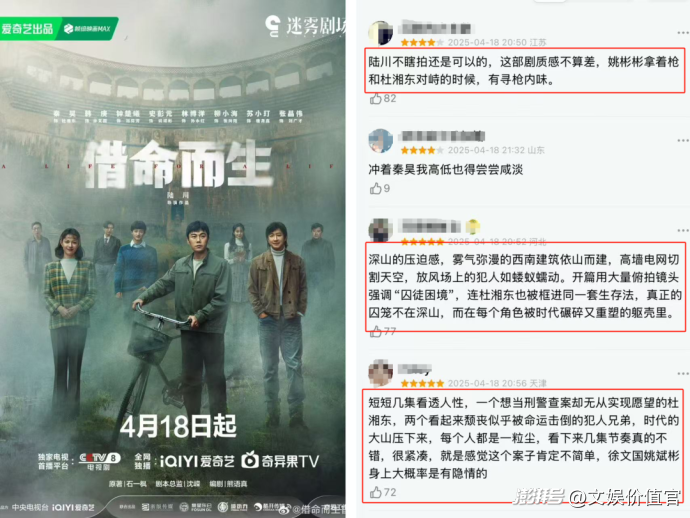The height and width of the screenshot is (518, 690).
Task: Open more options for the Hebei review
Action: point(683,231)
